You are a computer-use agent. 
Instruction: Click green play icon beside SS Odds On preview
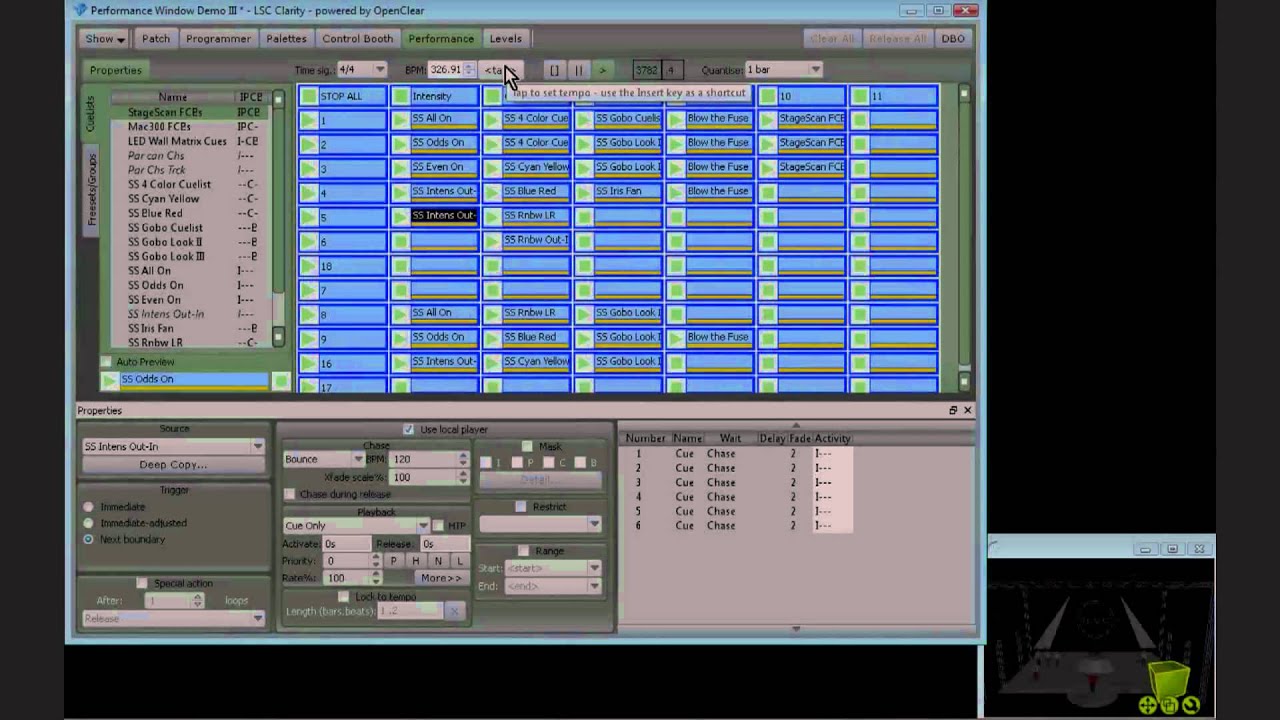coord(109,380)
